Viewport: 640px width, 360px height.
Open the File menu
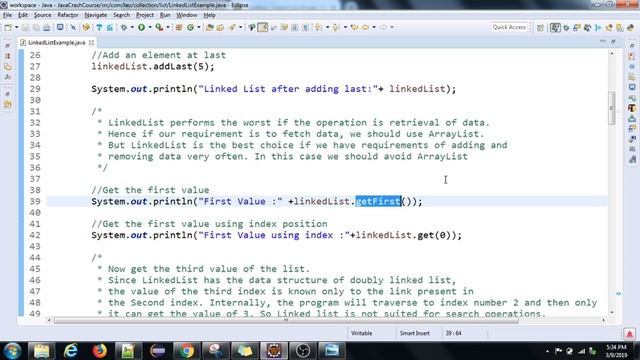point(7,15)
